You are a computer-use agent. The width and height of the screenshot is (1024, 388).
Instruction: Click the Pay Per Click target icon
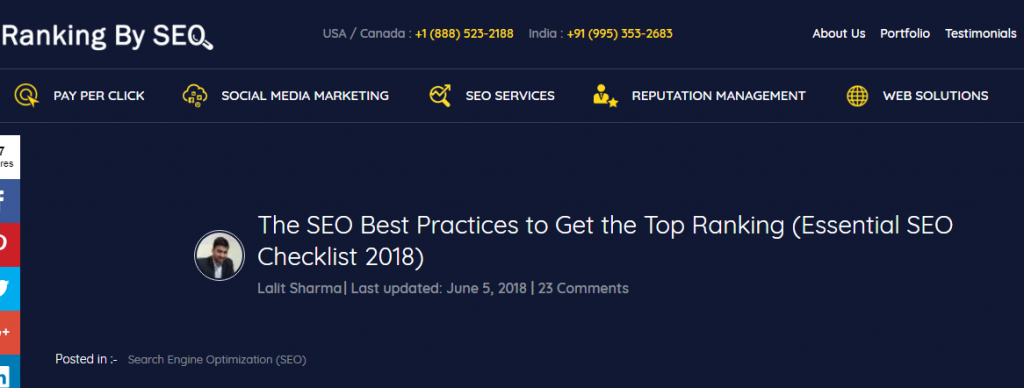[x=26, y=96]
